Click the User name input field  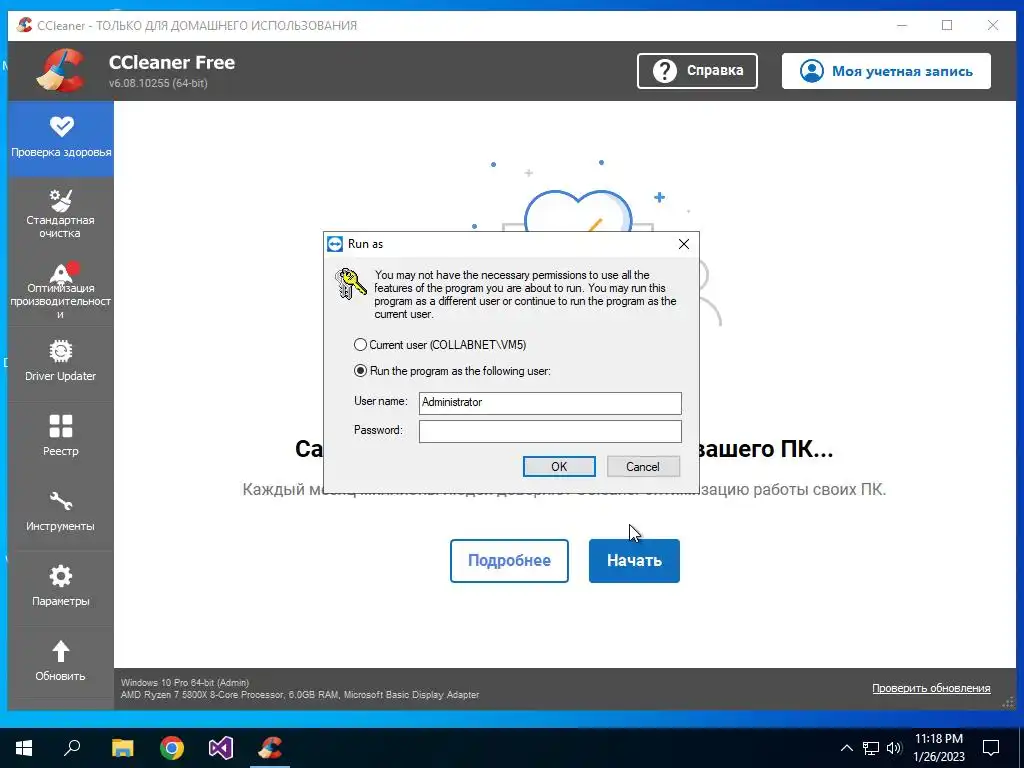(x=550, y=402)
